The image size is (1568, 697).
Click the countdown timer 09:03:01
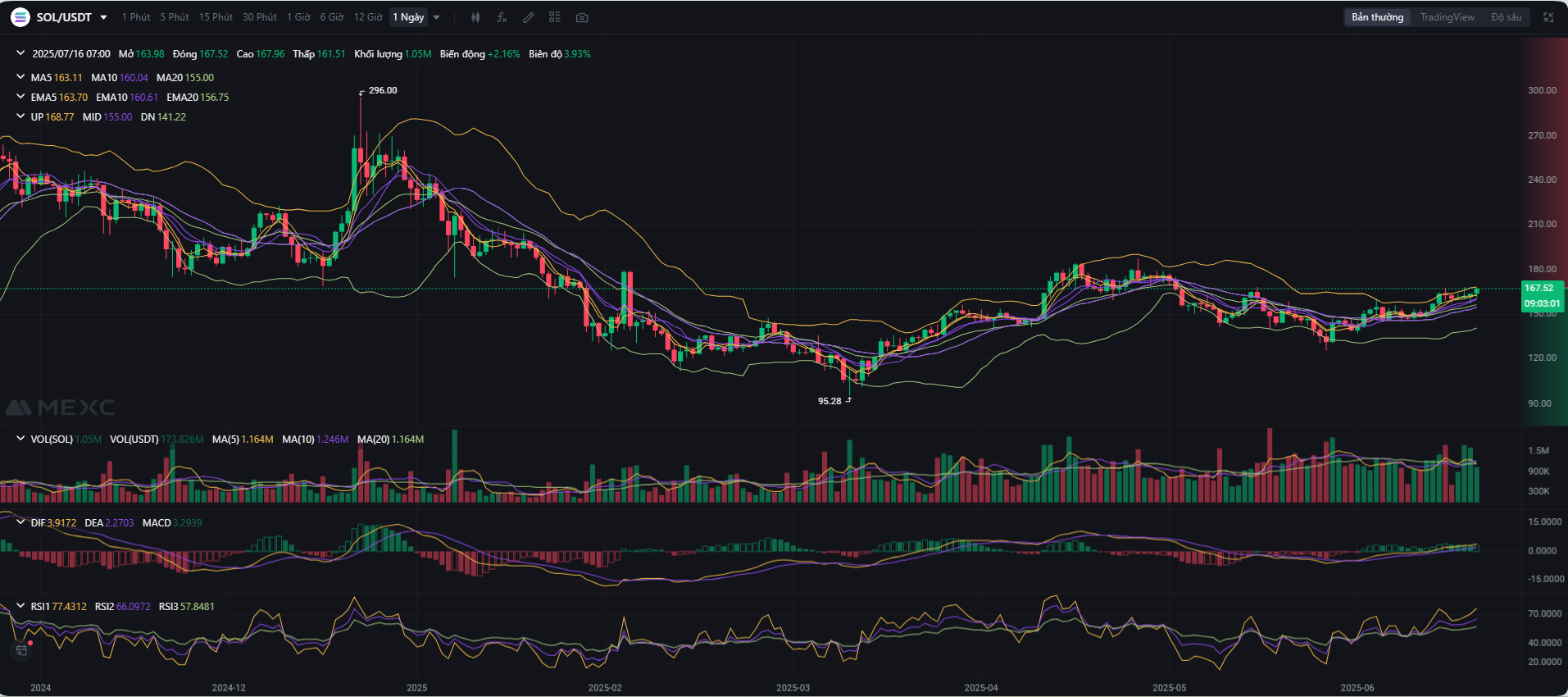(1542, 303)
